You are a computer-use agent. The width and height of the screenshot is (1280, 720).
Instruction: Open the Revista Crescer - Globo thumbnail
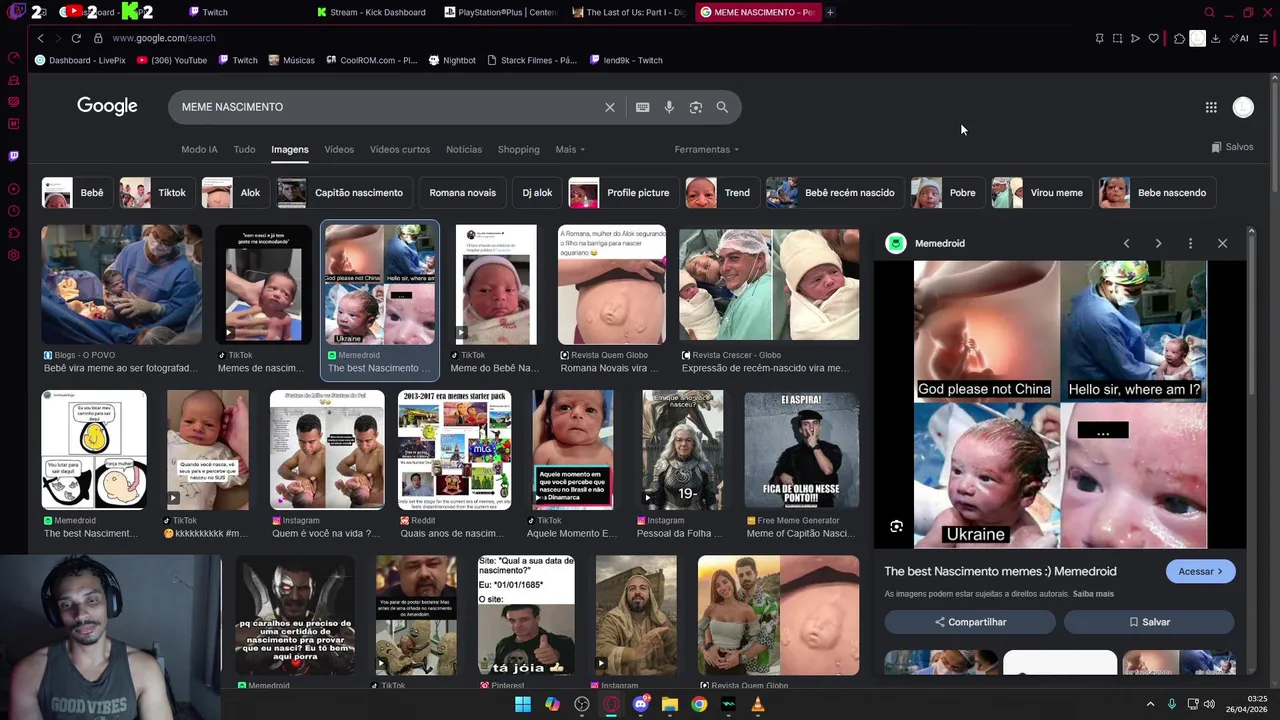coord(769,284)
